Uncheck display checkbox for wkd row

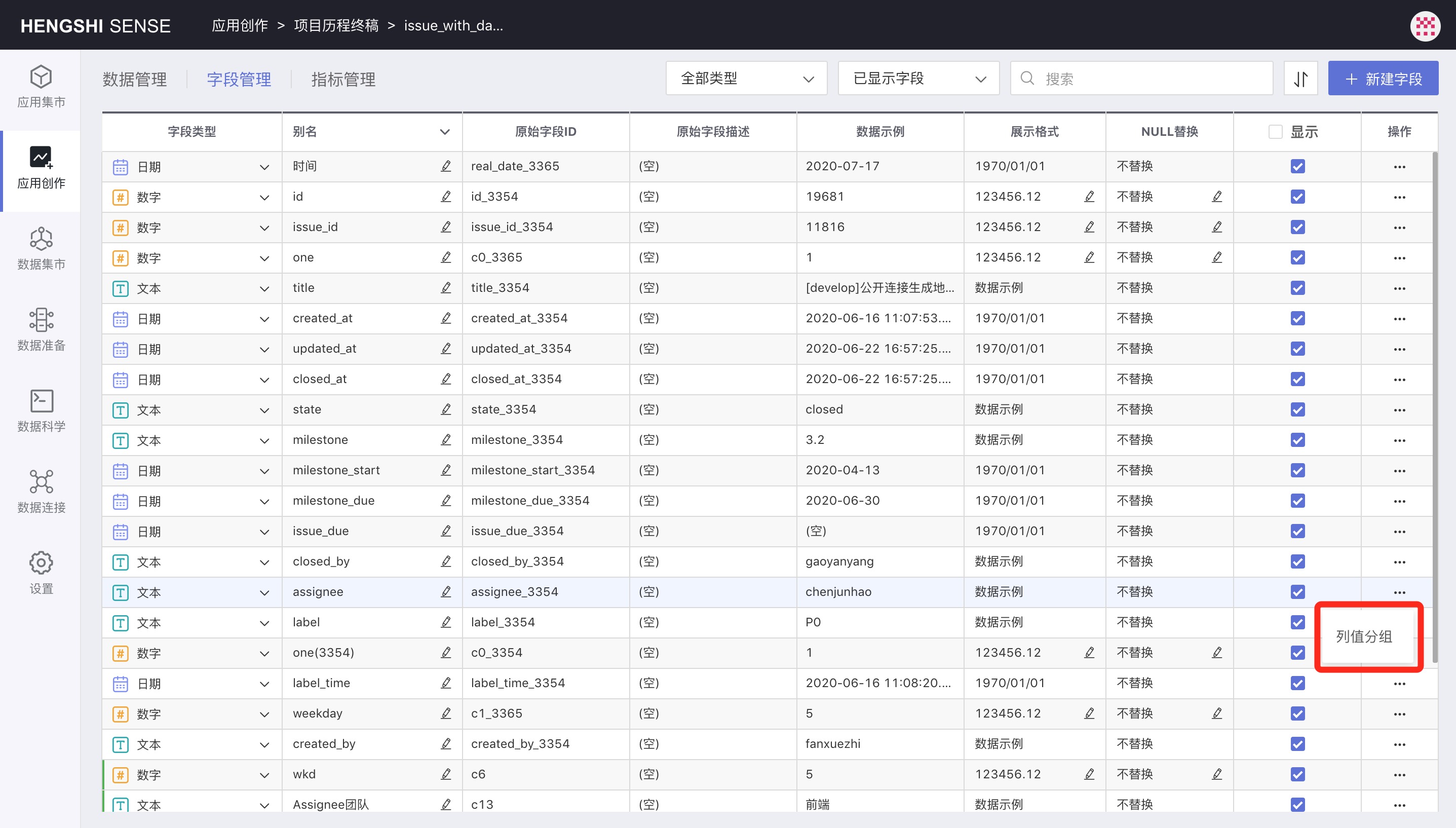pyautogui.click(x=1297, y=774)
